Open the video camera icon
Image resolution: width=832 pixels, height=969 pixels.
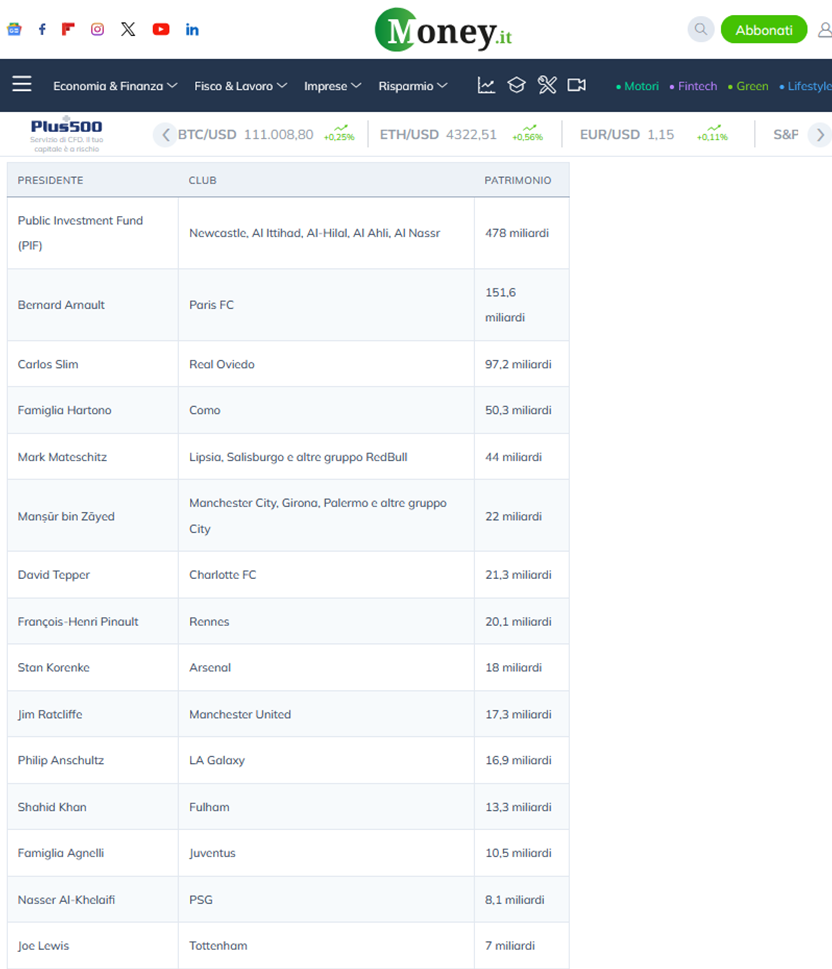click(x=577, y=85)
